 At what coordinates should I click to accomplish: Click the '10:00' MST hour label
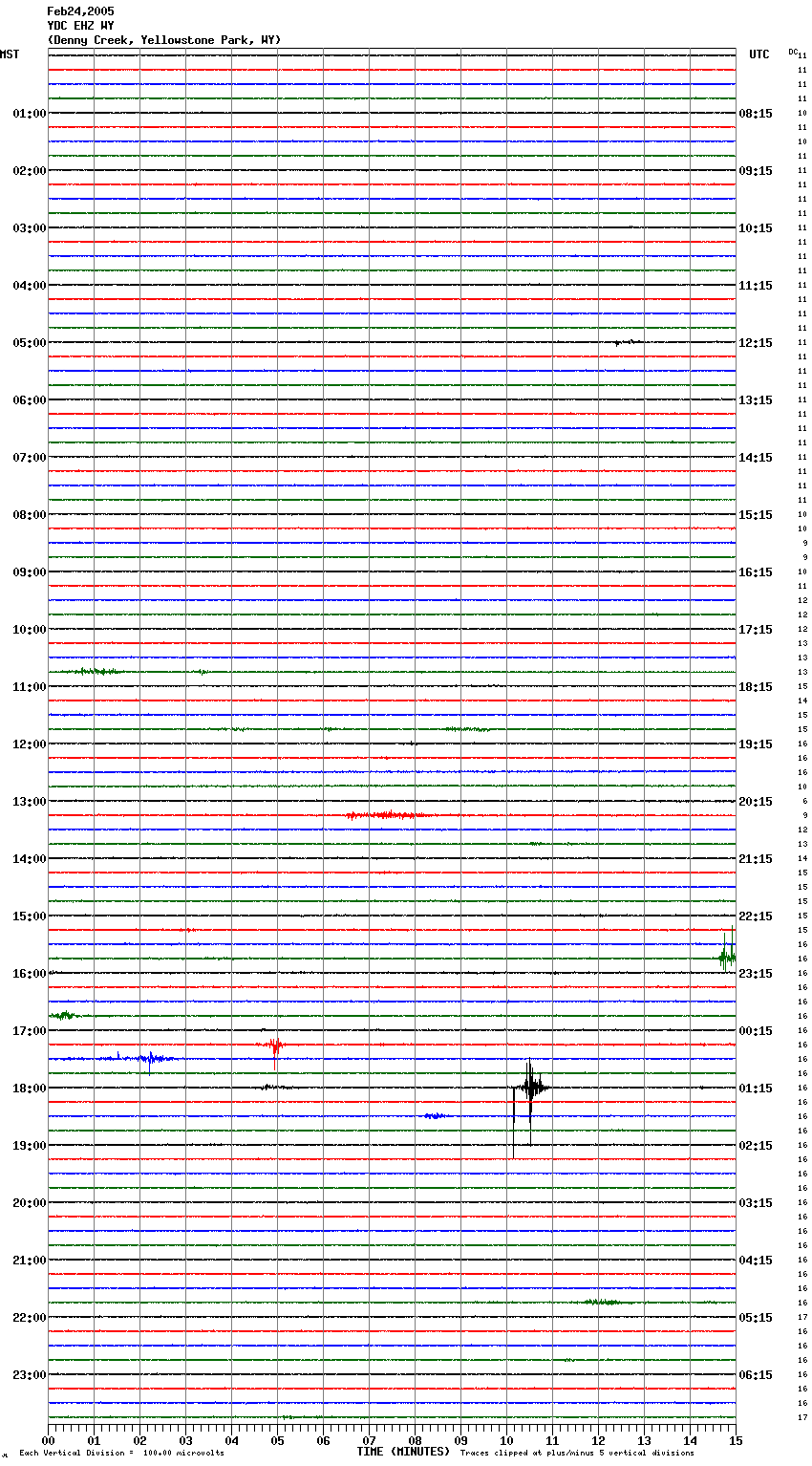(30, 630)
